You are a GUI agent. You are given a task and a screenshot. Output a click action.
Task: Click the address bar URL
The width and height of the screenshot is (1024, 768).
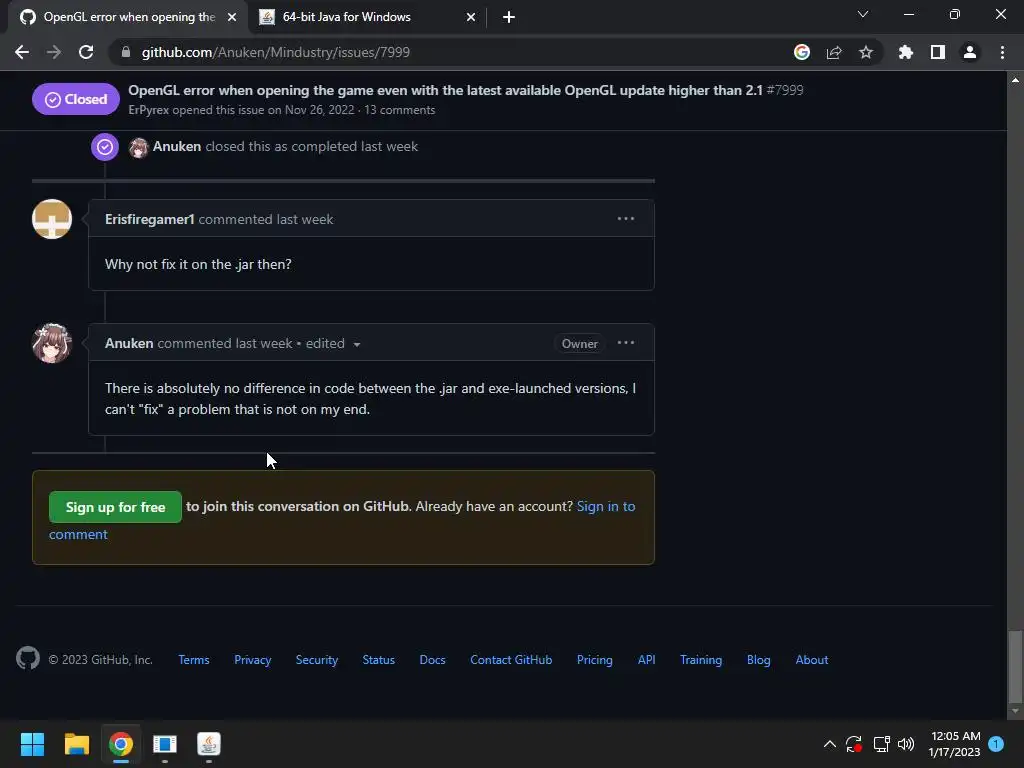click(x=276, y=52)
